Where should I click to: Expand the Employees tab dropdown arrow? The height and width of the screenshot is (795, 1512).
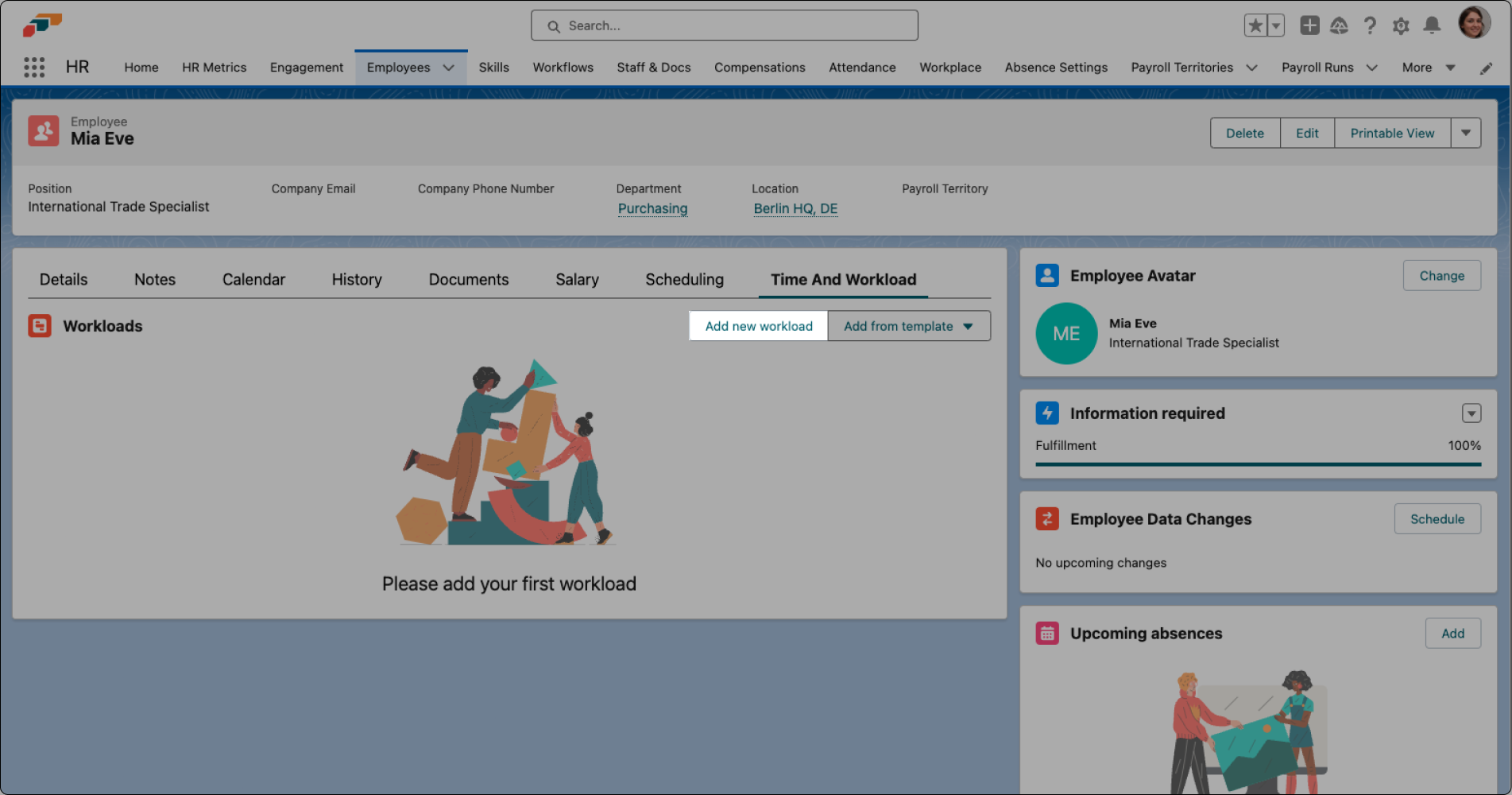pos(450,68)
